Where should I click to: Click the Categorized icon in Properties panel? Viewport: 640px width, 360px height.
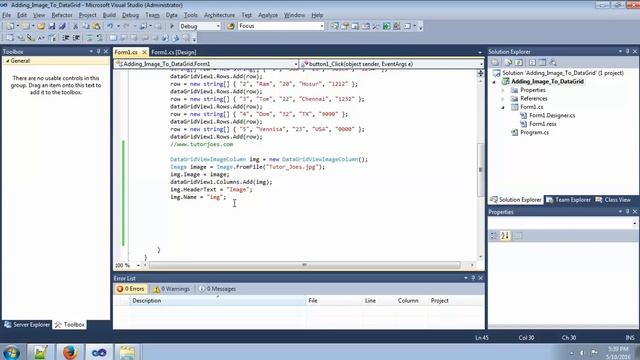494,236
